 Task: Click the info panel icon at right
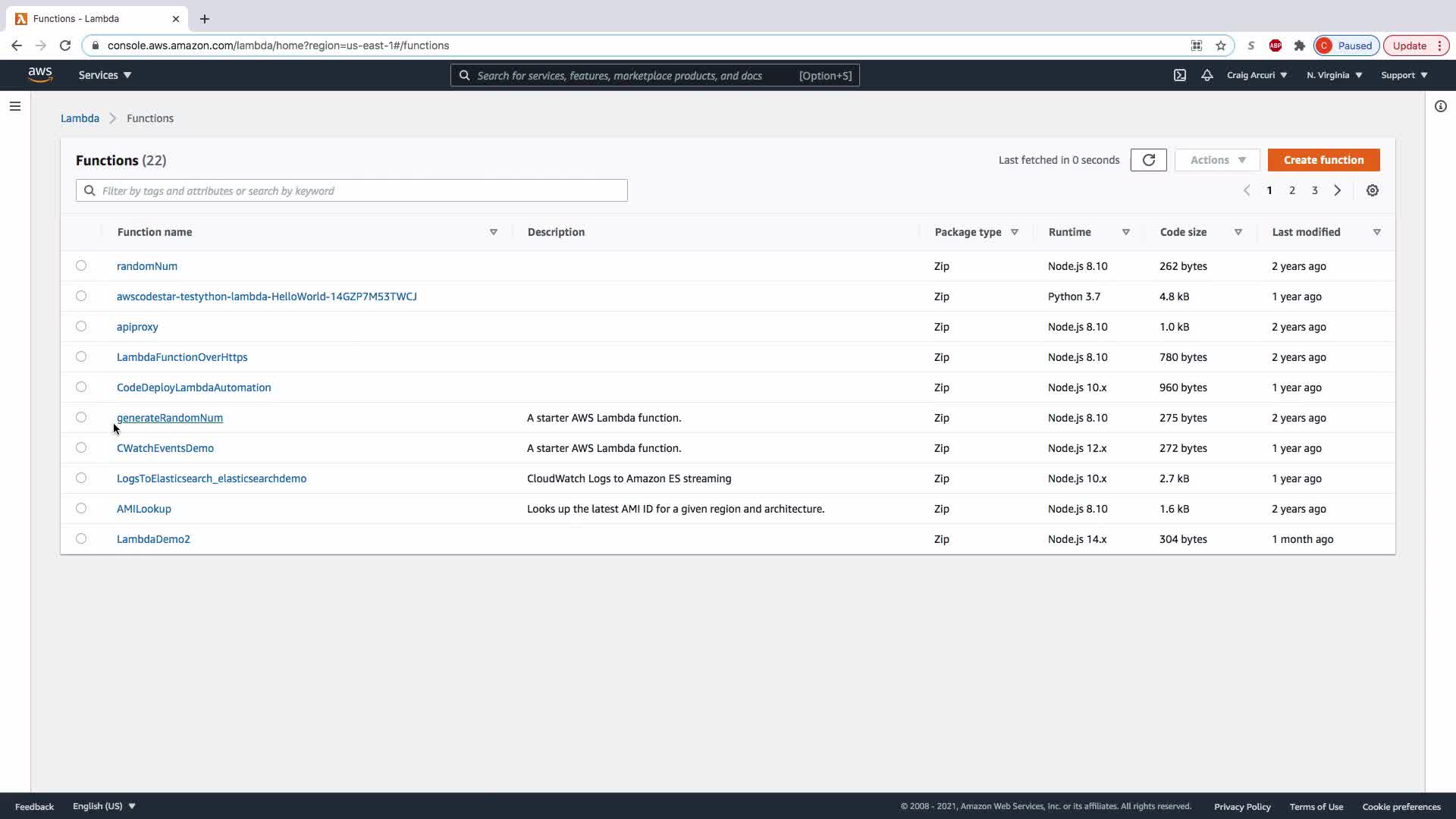click(x=1440, y=106)
